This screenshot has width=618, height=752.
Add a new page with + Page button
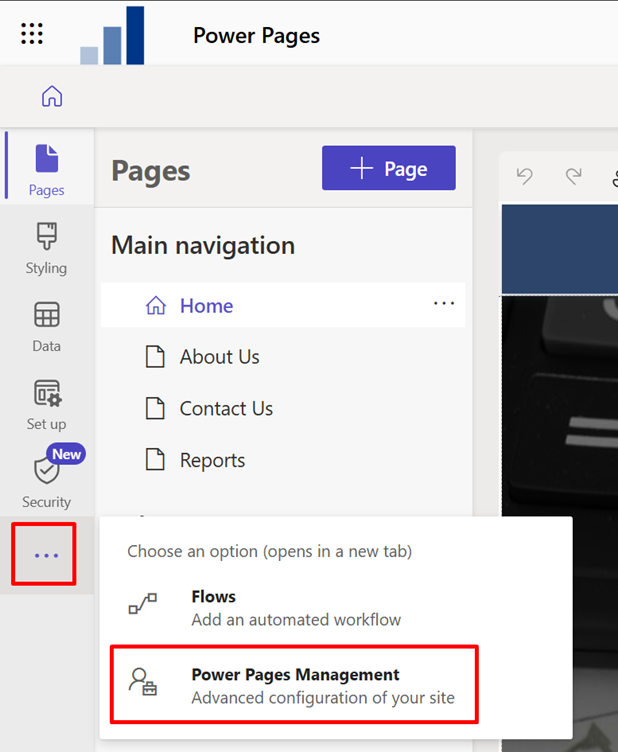coord(389,168)
